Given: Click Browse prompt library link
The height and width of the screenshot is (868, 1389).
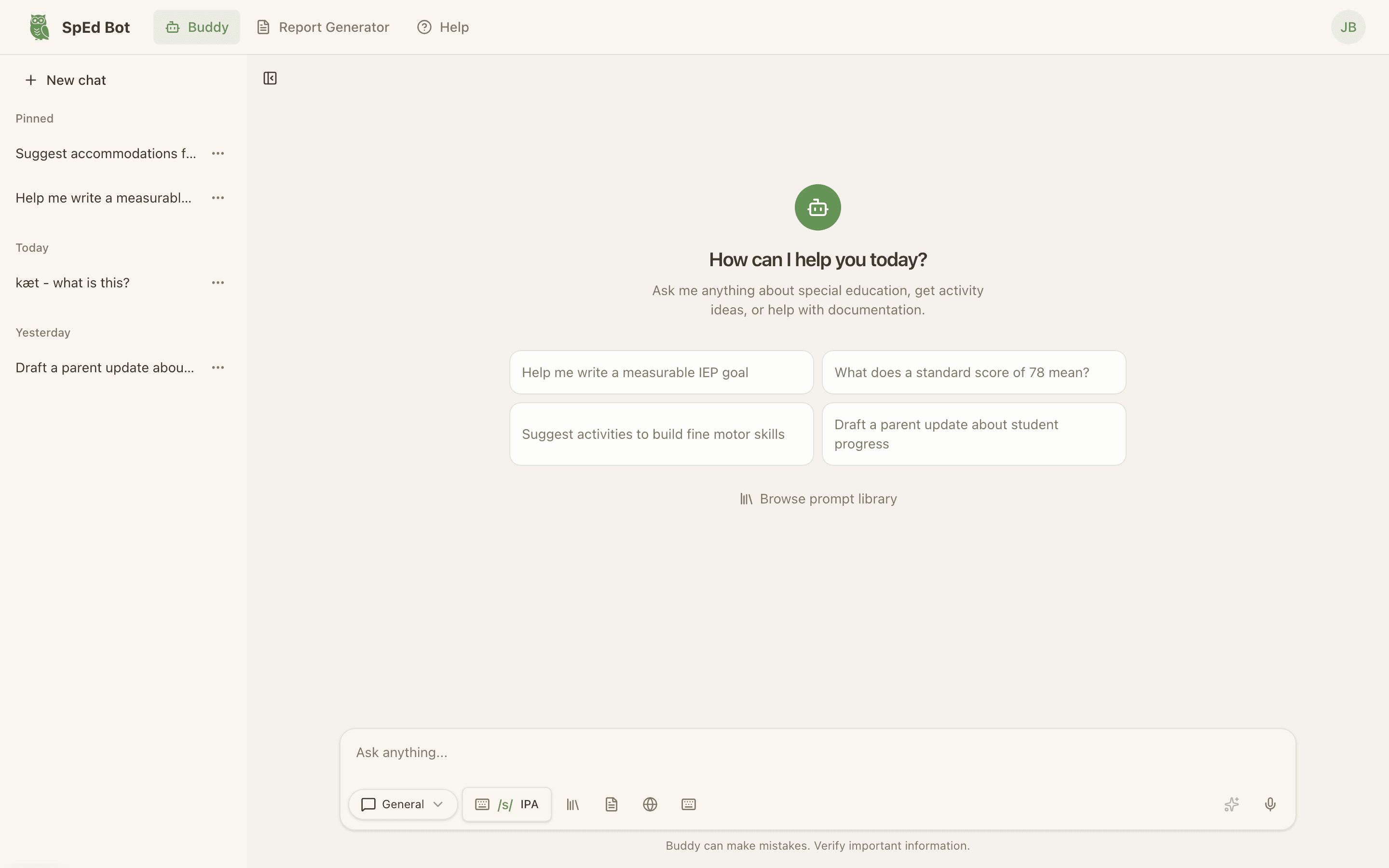Looking at the screenshot, I should 817,498.
